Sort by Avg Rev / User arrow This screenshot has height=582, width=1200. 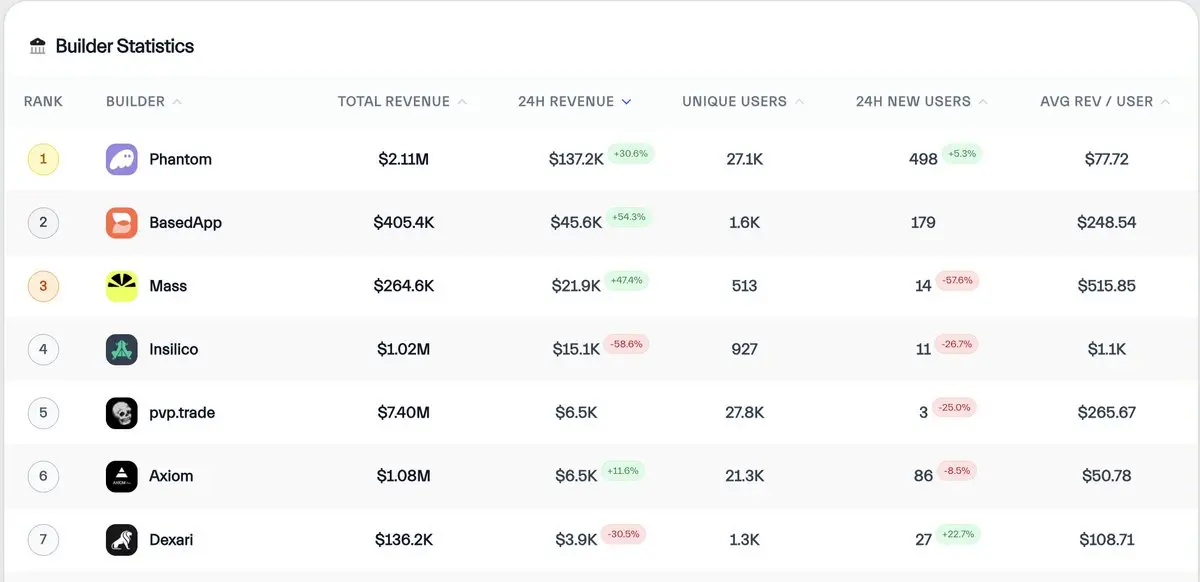(1165, 101)
